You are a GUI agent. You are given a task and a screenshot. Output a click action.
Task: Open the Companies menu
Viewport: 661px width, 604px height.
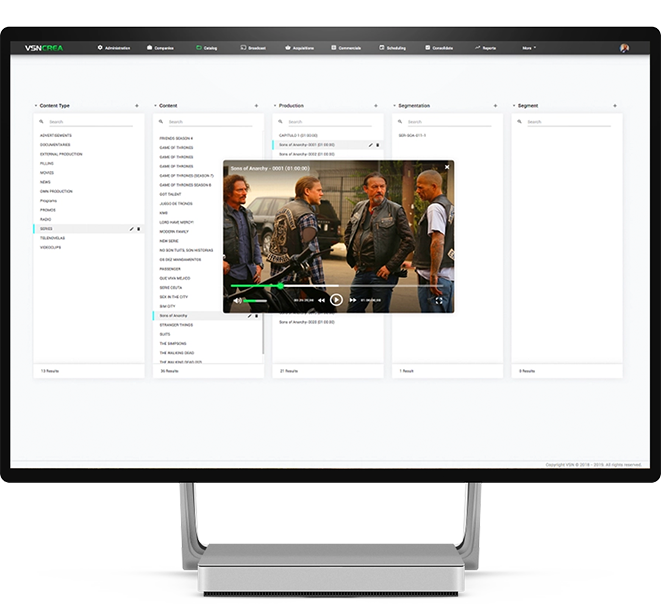point(160,48)
